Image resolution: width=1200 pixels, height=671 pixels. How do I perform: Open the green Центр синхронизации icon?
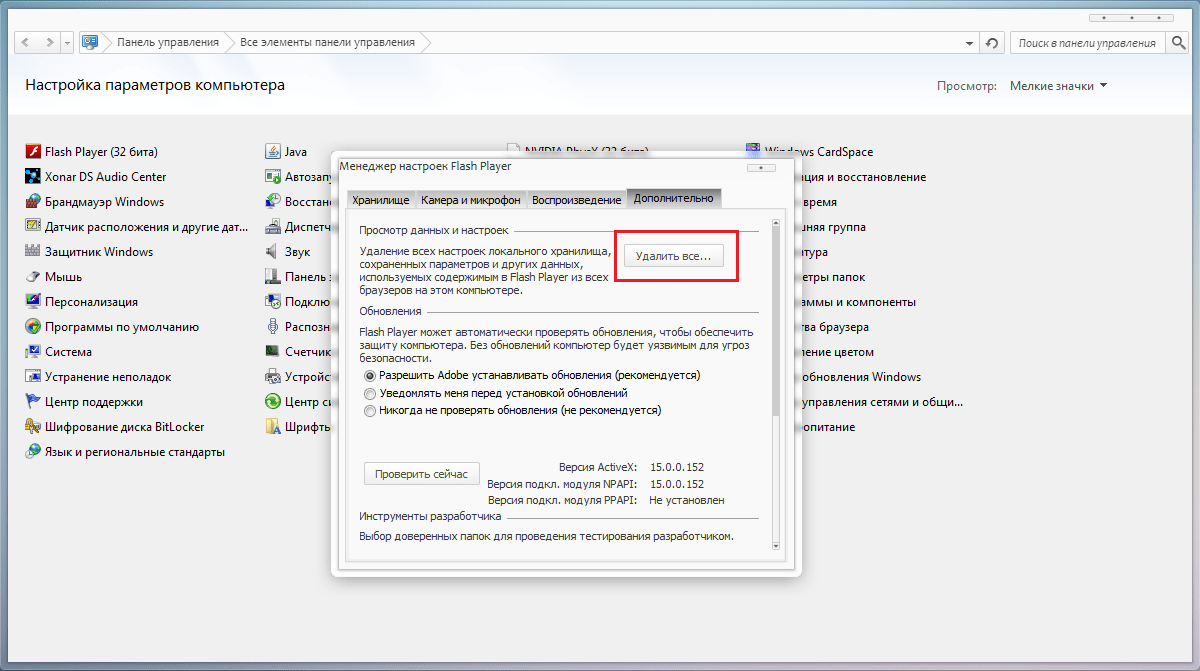(272, 402)
